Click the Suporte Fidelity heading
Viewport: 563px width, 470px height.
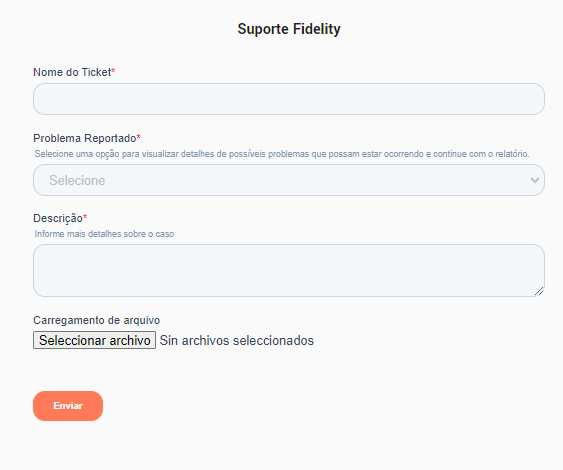tap(289, 29)
